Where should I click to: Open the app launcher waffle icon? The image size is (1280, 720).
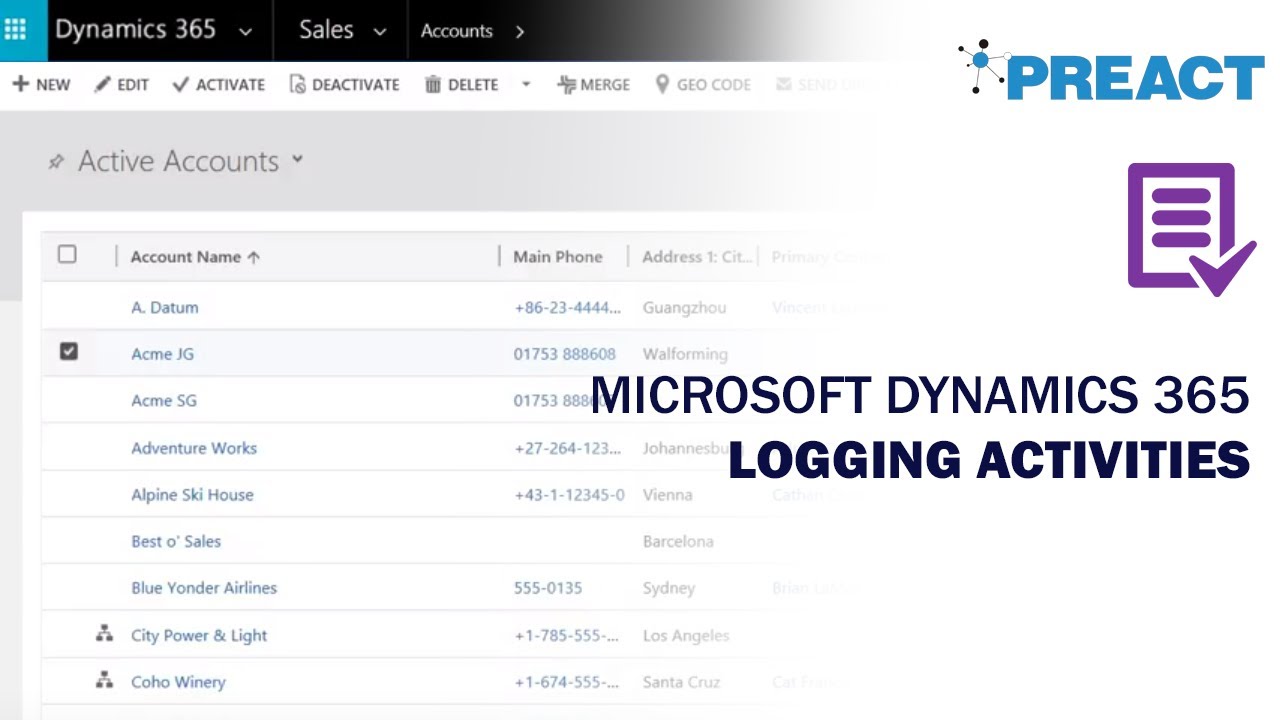[x=16, y=30]
